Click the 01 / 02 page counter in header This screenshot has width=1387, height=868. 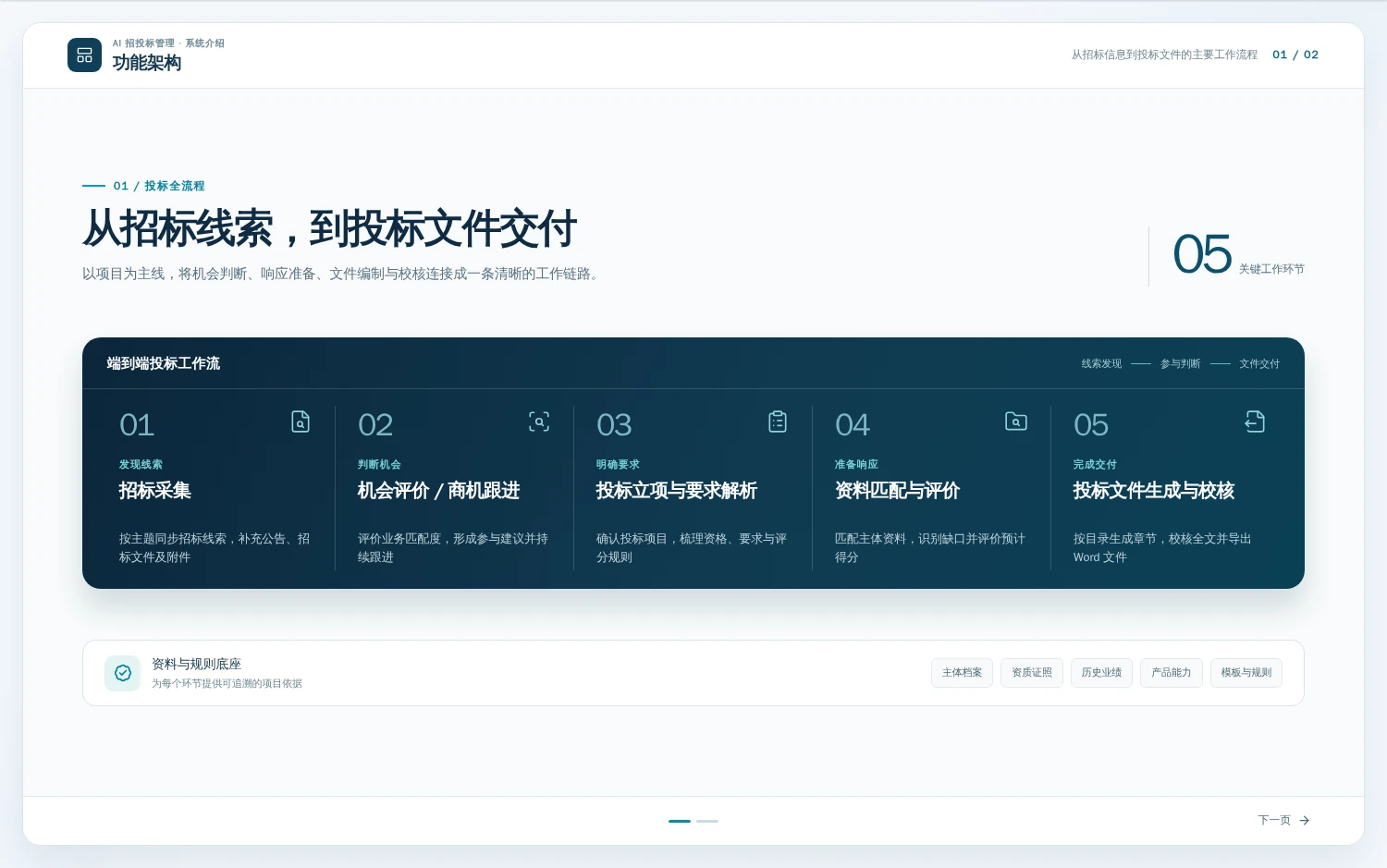(x=1295, y=55)
